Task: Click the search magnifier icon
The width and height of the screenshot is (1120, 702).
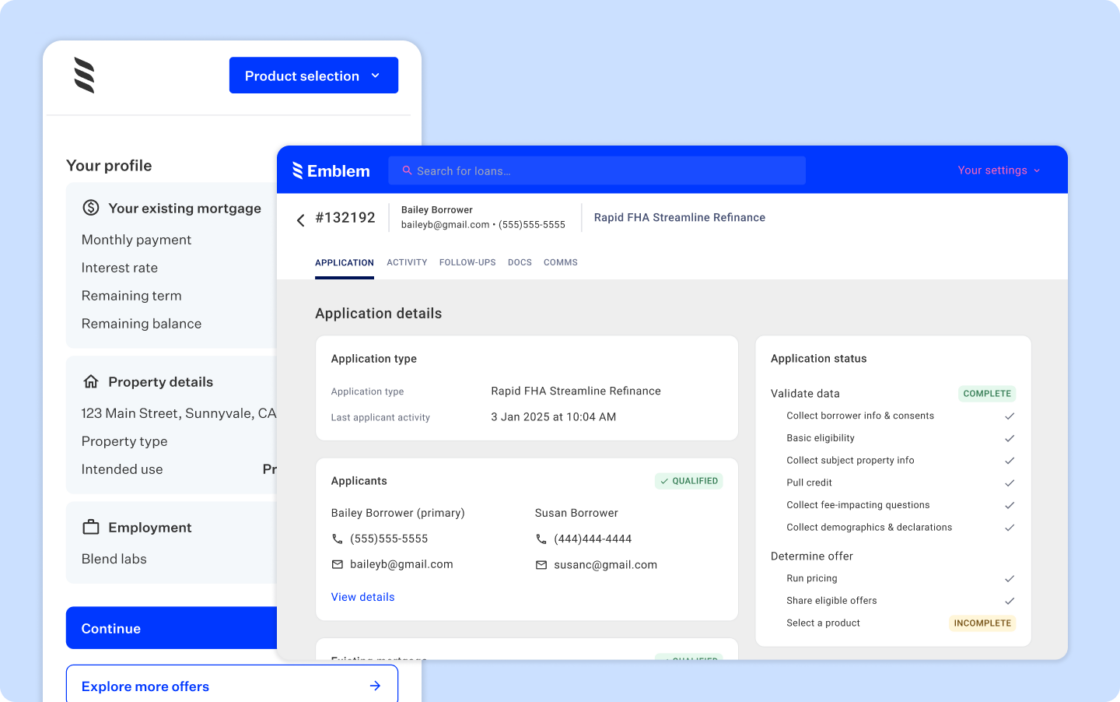Action: click(x=406, y=170)
